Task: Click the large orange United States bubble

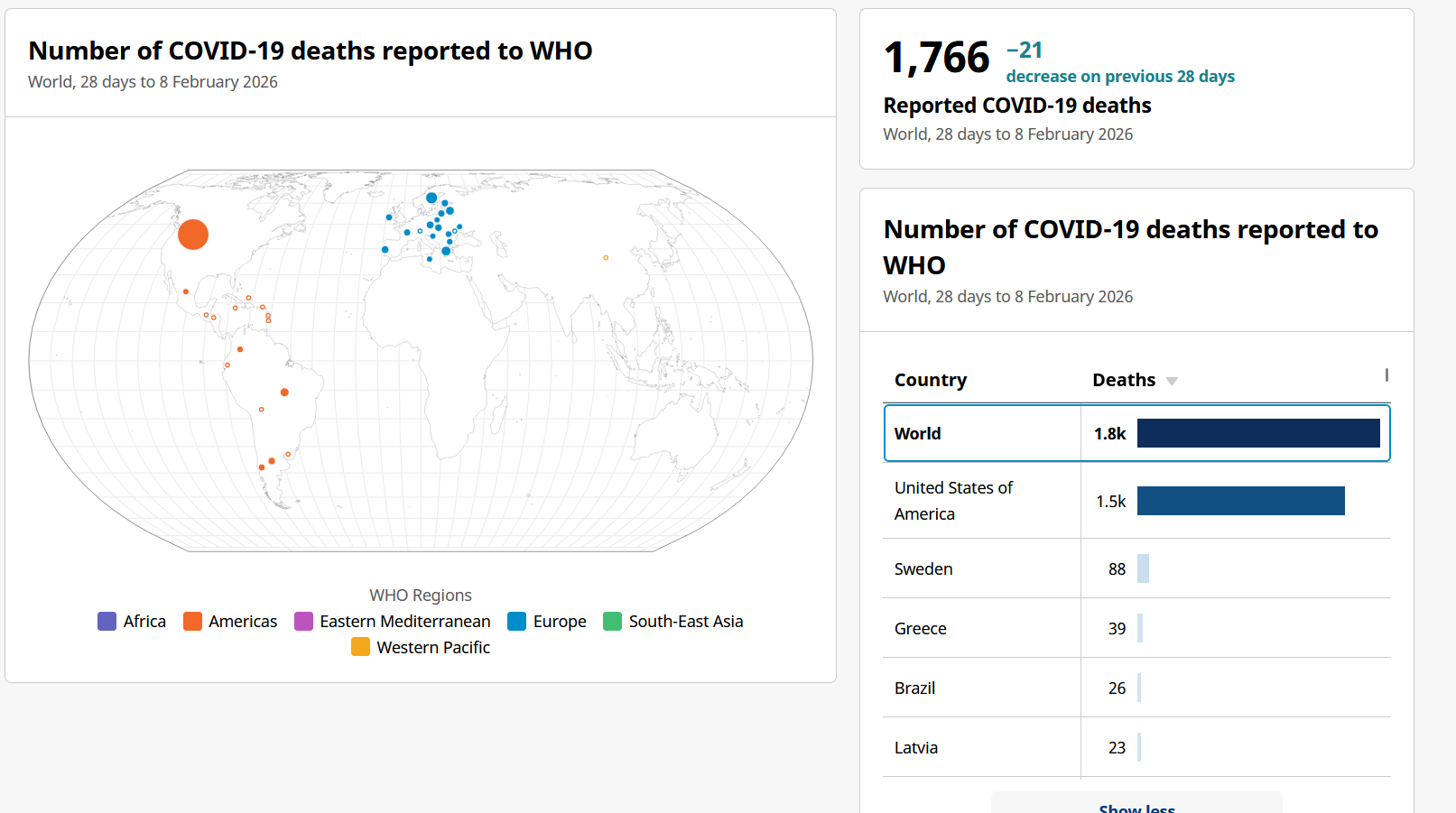Action: 193,235
